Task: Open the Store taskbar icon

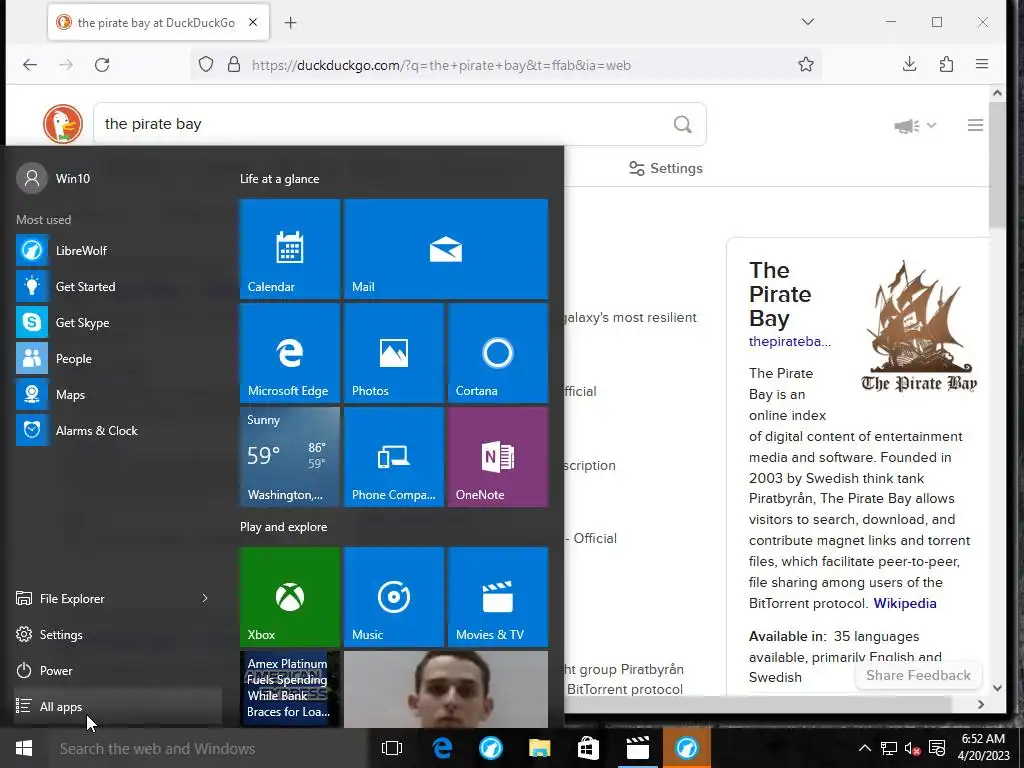Action: coord(588,748)
